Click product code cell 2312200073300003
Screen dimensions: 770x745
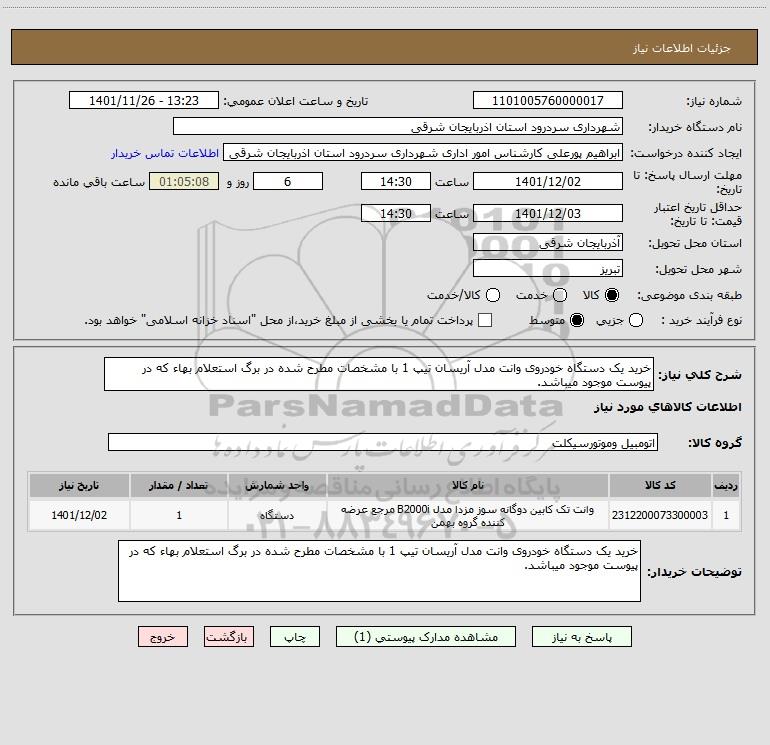tap(660, 515)
